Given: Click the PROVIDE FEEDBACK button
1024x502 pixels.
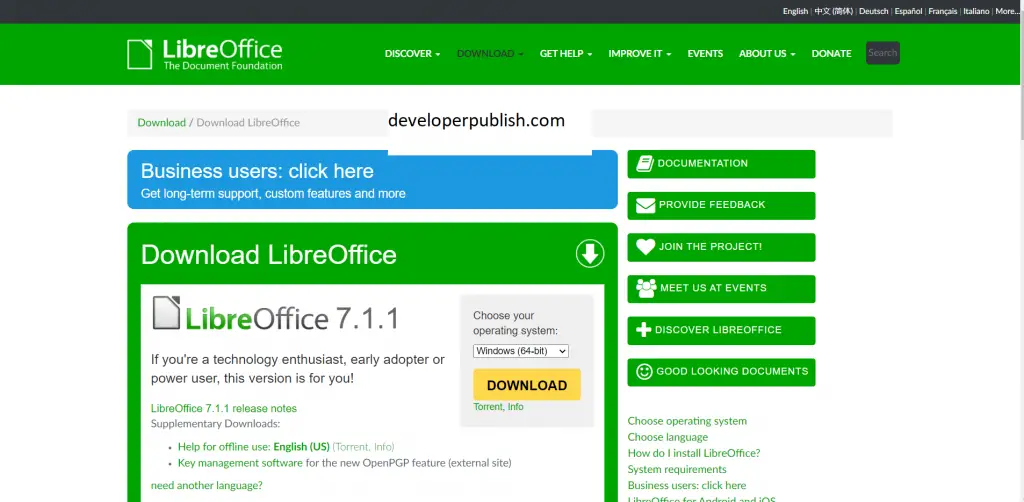Looking at the screenshot, I should click(x=721, y=205).
